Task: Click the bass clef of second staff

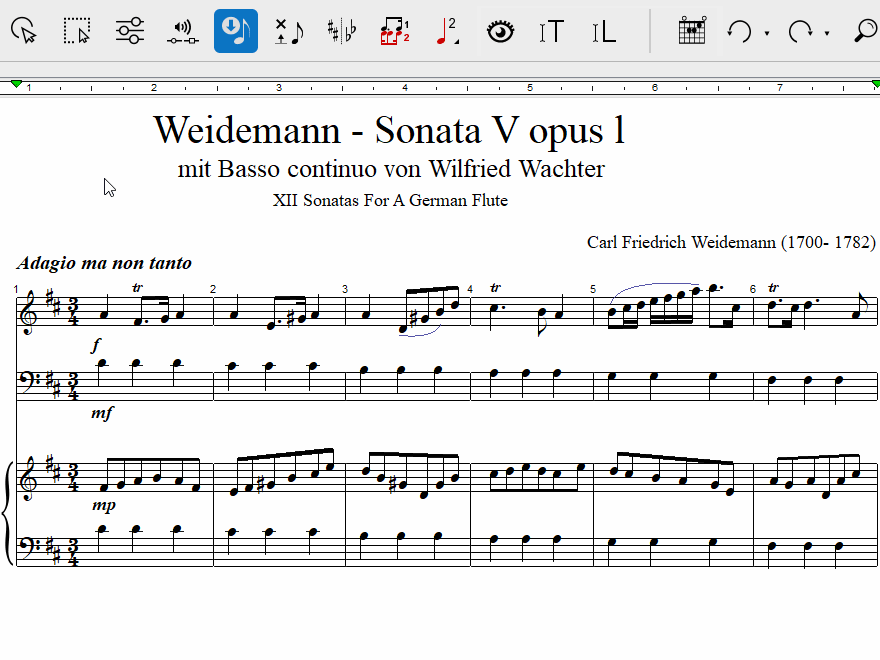Action: (28, 381)
